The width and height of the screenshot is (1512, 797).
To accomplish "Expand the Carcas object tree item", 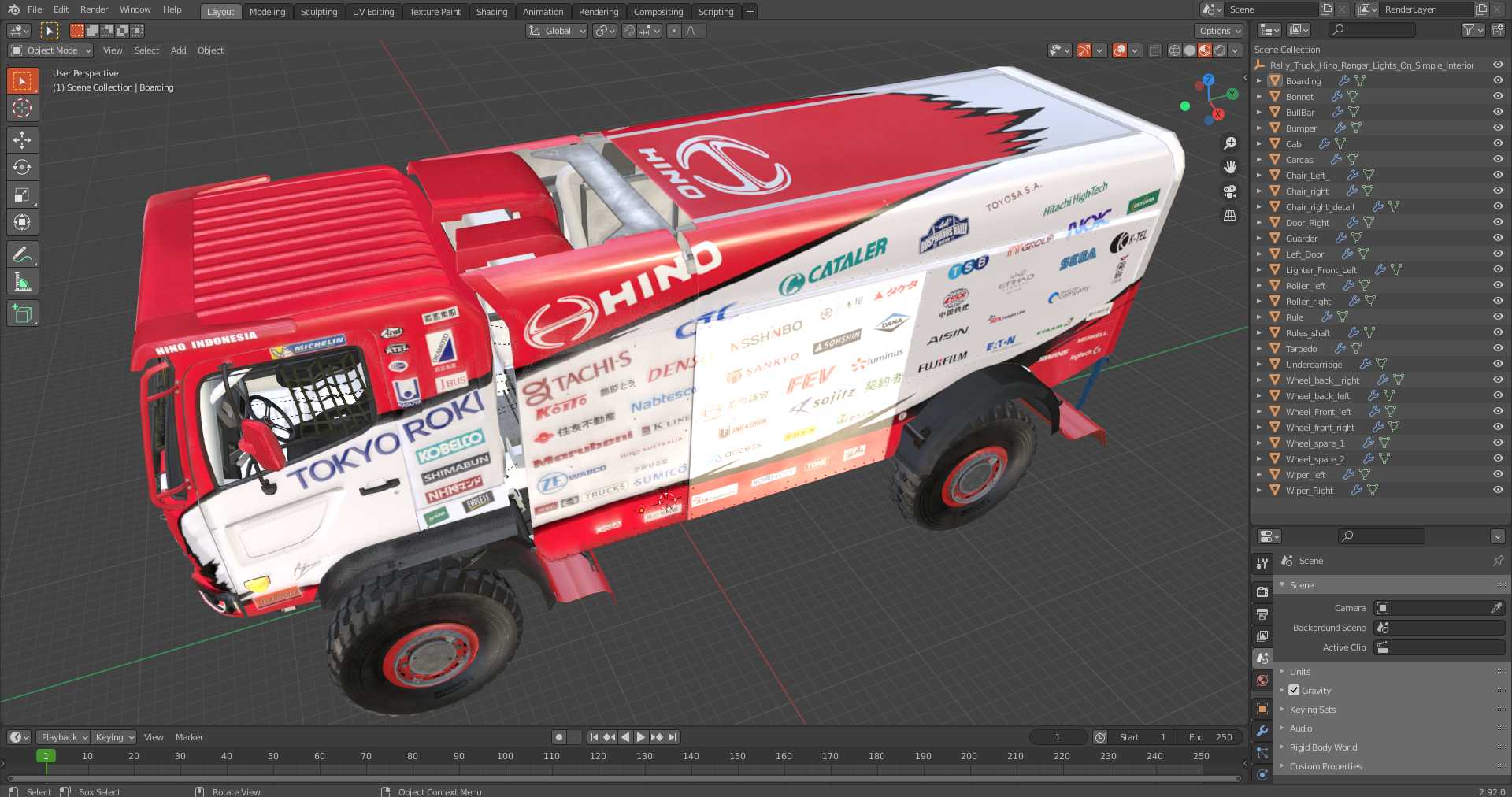I will tap(1258, 159).
